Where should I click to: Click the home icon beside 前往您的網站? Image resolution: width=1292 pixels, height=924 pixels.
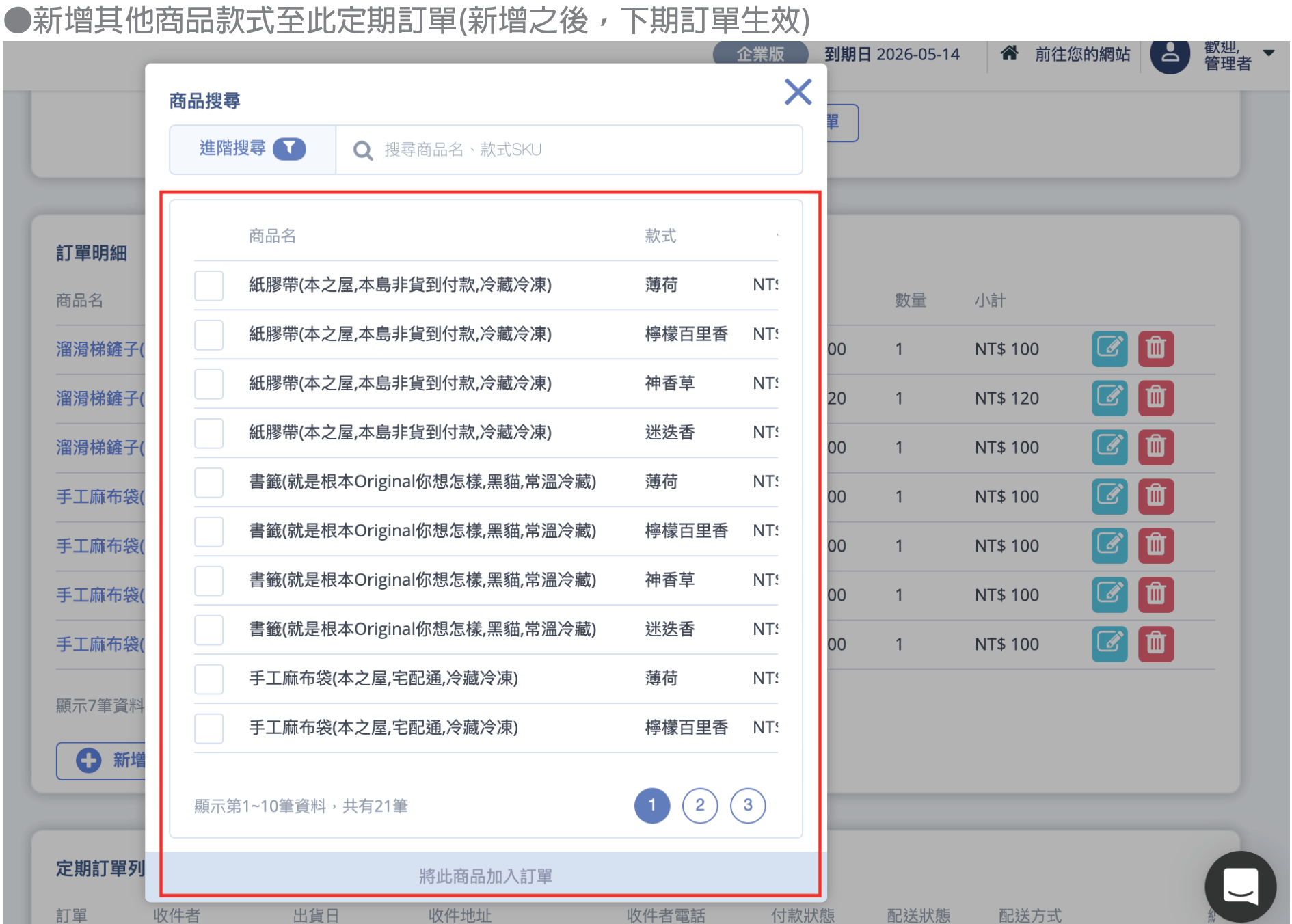(1009, 53)
